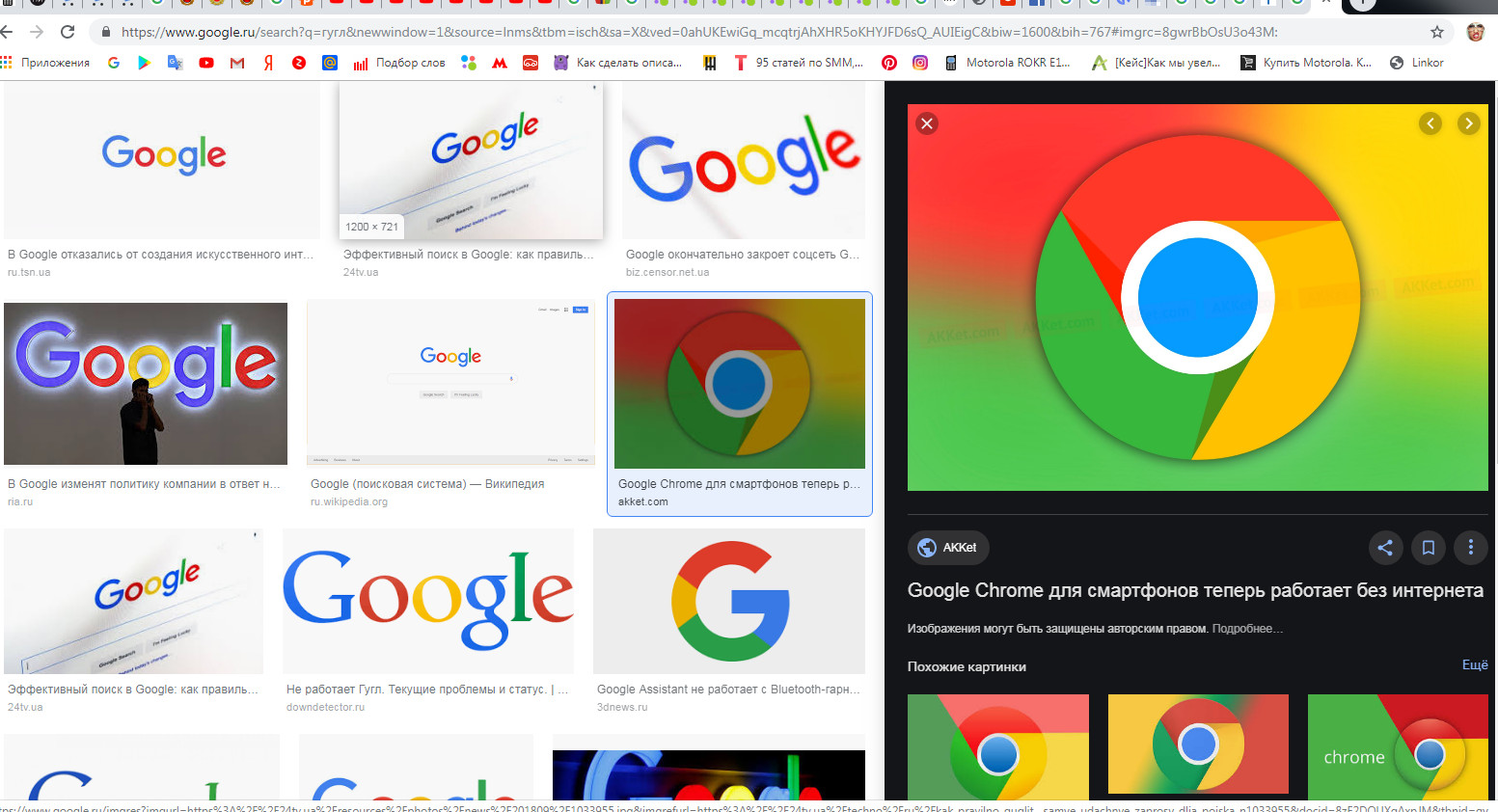Open 'Motorola ROKR E1...' bookmark

[1006, 63]
